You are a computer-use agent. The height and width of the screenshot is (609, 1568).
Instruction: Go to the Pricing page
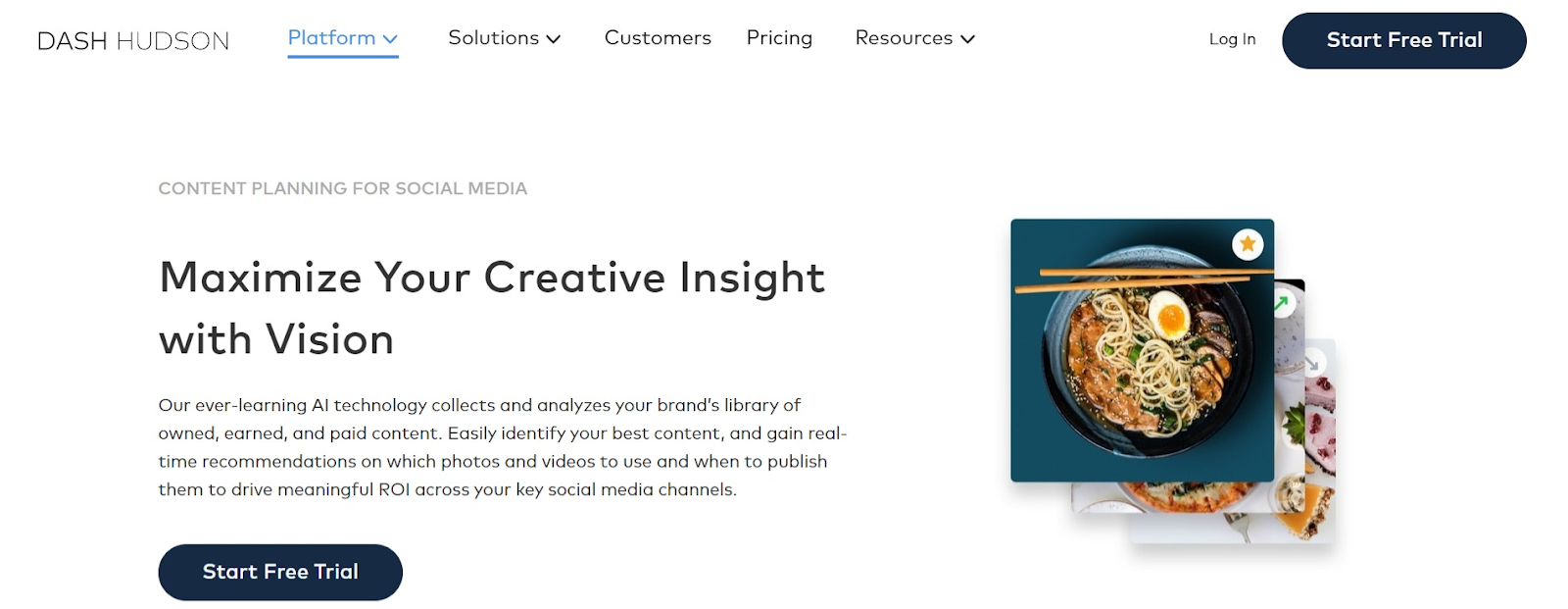(x=779, y=38)
